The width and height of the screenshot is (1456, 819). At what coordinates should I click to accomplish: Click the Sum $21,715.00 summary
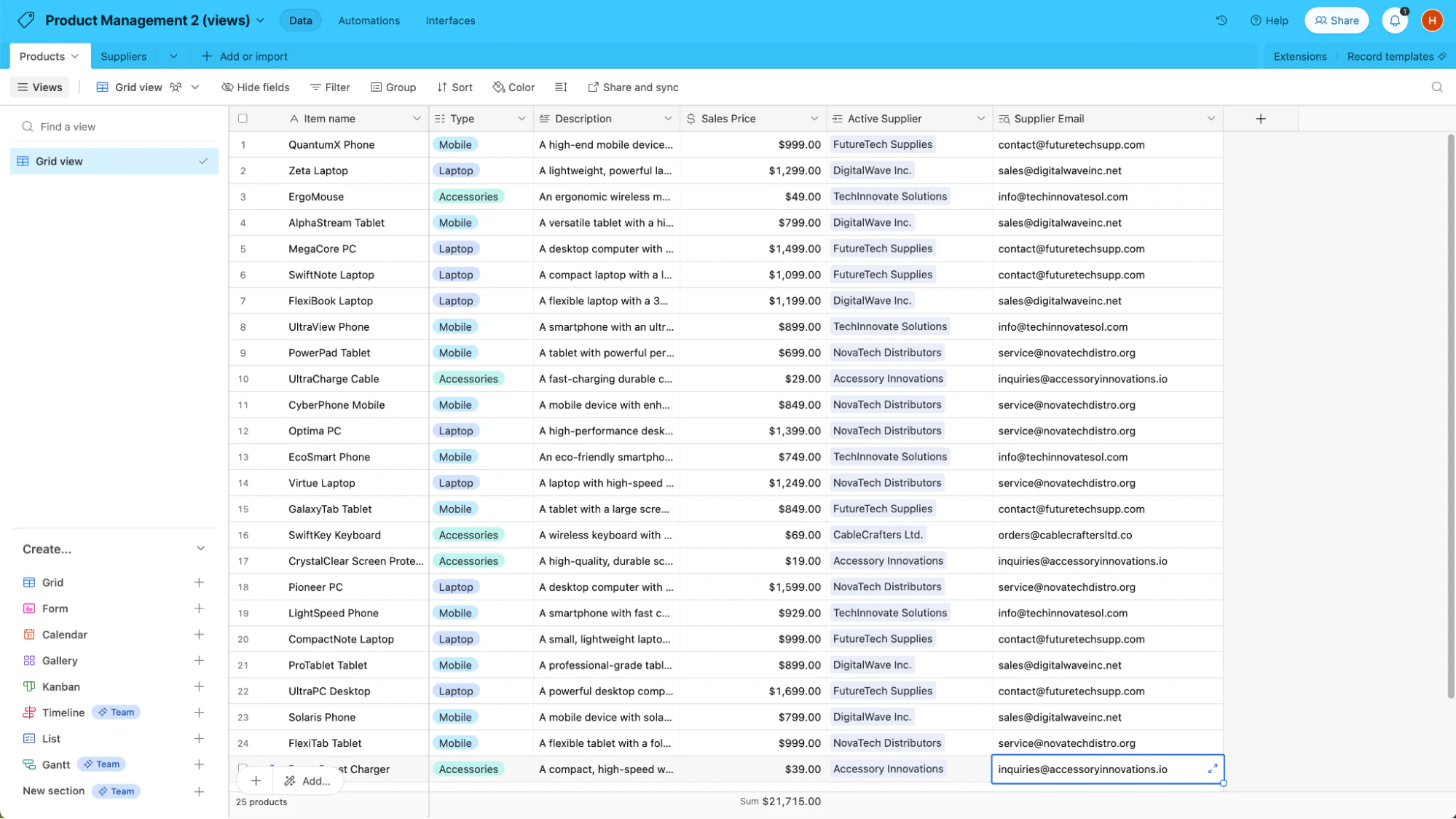pos(780,802)
